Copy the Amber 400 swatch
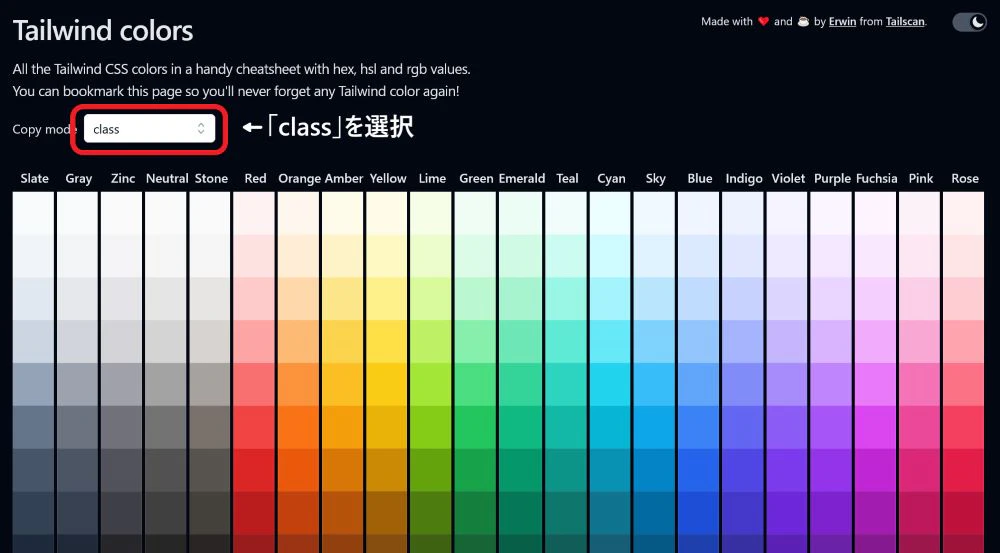The width and height of the screenshot is (1000, 553). 342,384
